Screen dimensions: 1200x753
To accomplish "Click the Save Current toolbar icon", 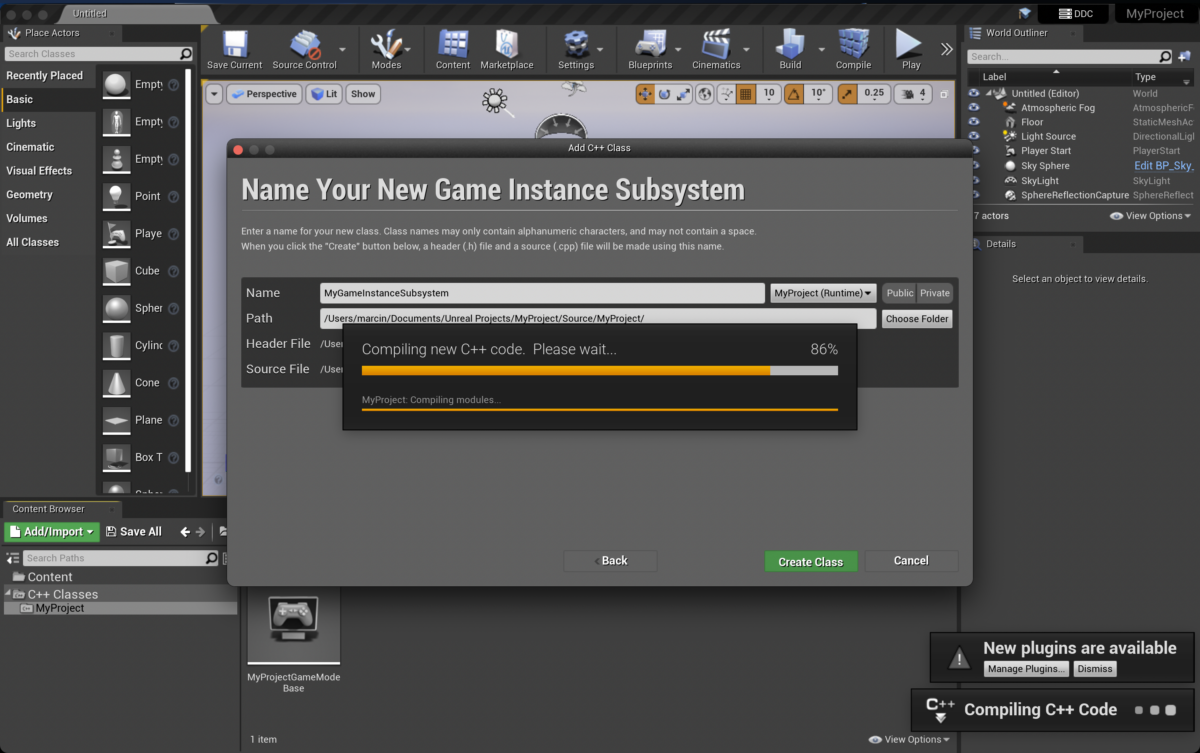I will click(234, 50).
